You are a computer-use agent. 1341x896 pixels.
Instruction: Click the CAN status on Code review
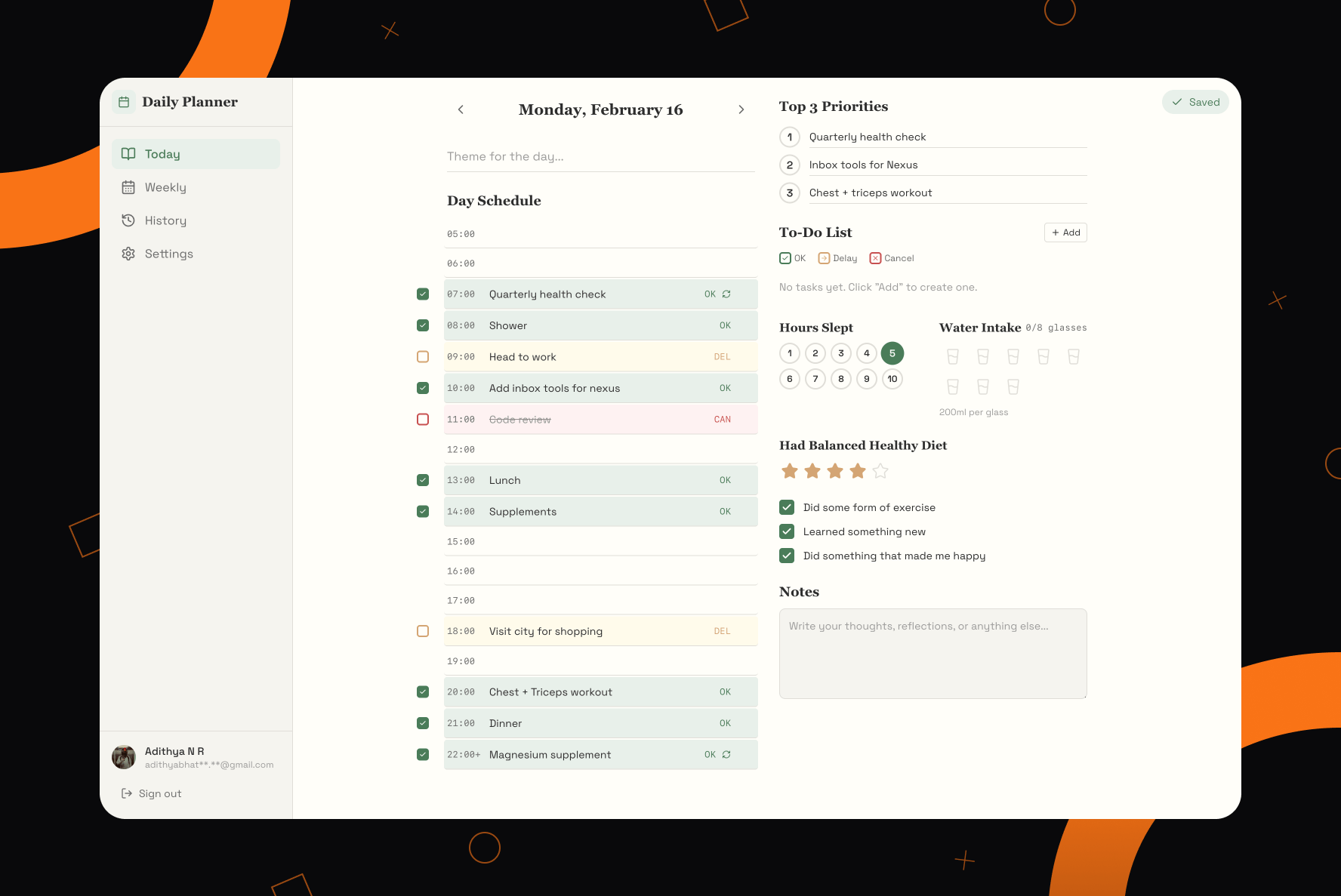click(x=723, y=420)
